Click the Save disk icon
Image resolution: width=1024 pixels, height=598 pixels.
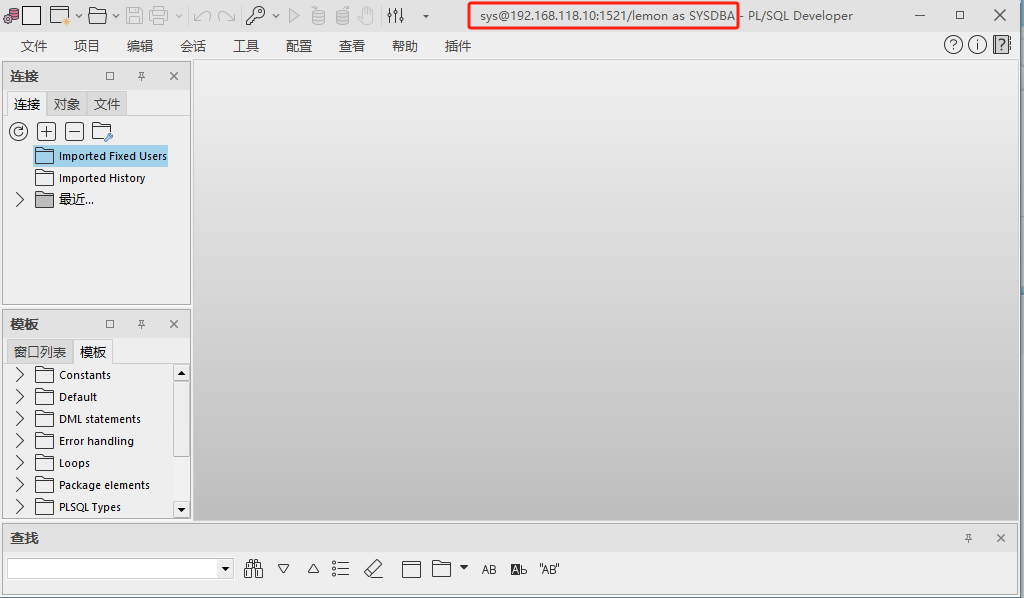[134, 15]
